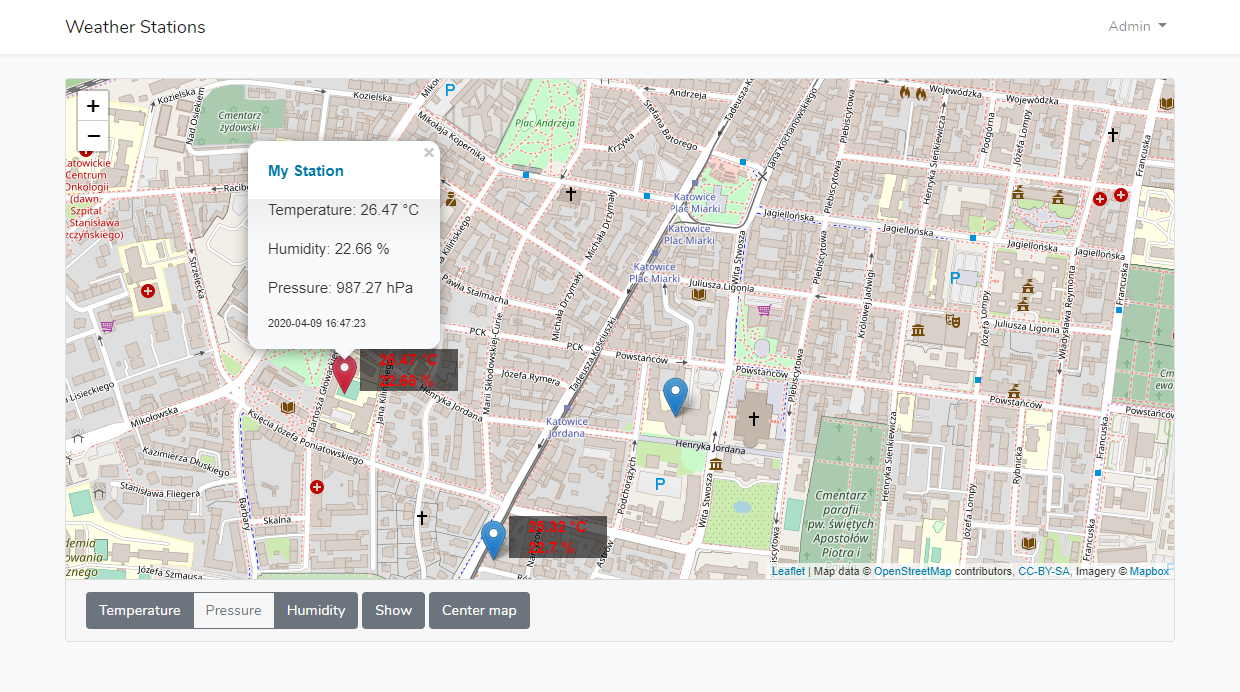Click parking icon below Henryka Jordana
Image resolution: width=1240 pixels, height=692 pixels.
[659, 484]
